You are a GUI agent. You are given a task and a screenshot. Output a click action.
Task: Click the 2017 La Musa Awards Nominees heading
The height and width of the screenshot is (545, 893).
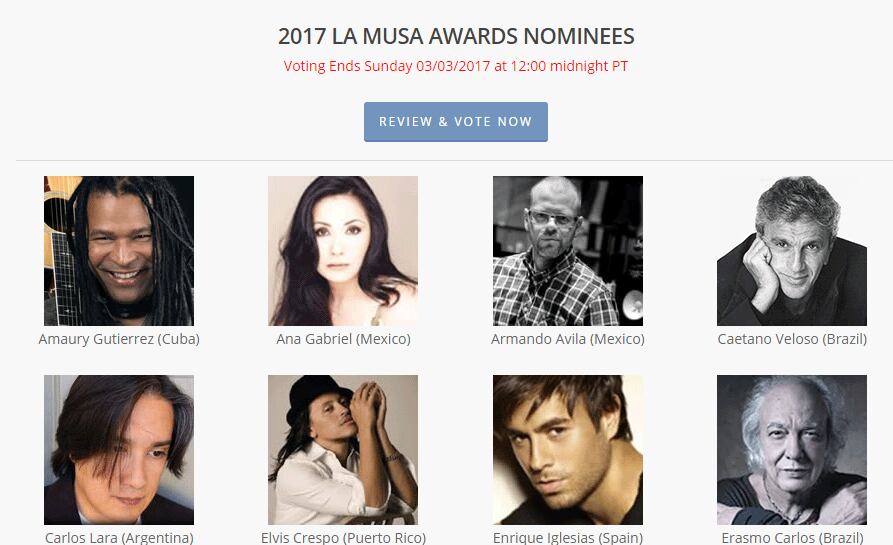pos(456,36)
